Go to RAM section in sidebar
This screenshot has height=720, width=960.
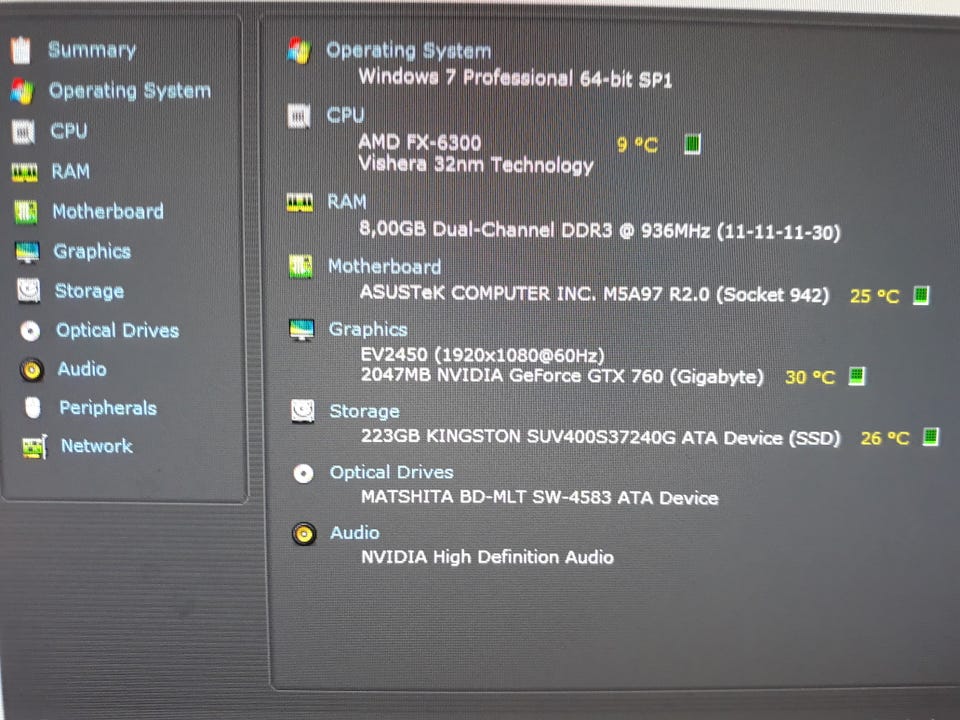coord(70,171)
